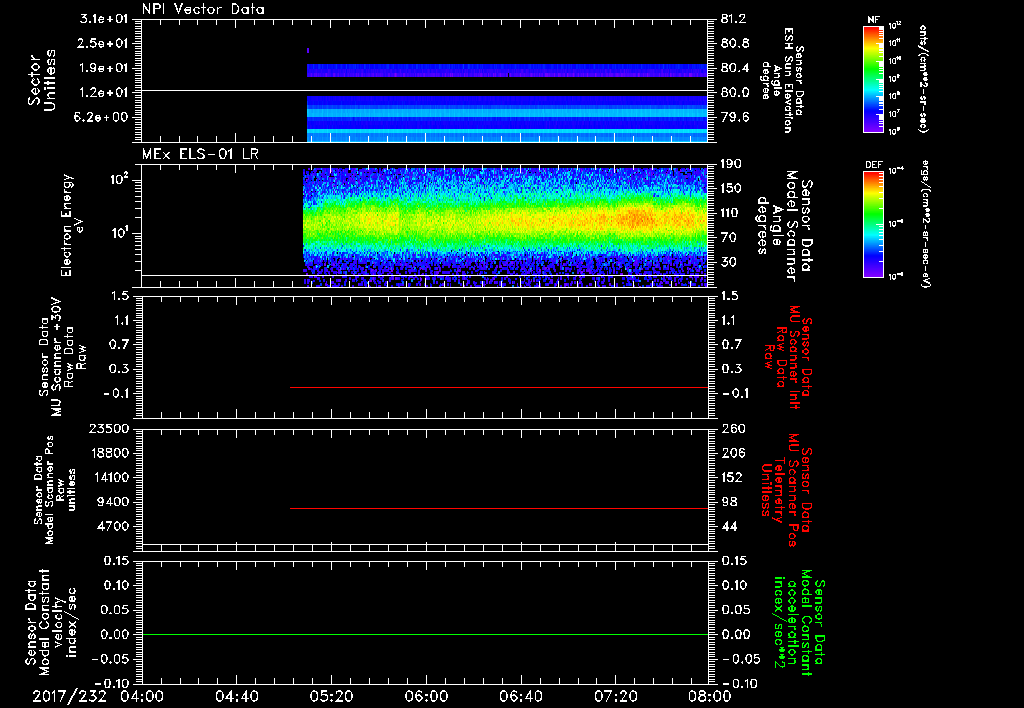
Task: Click the 81.2 sun elevation tick
Action: point(735,19)
